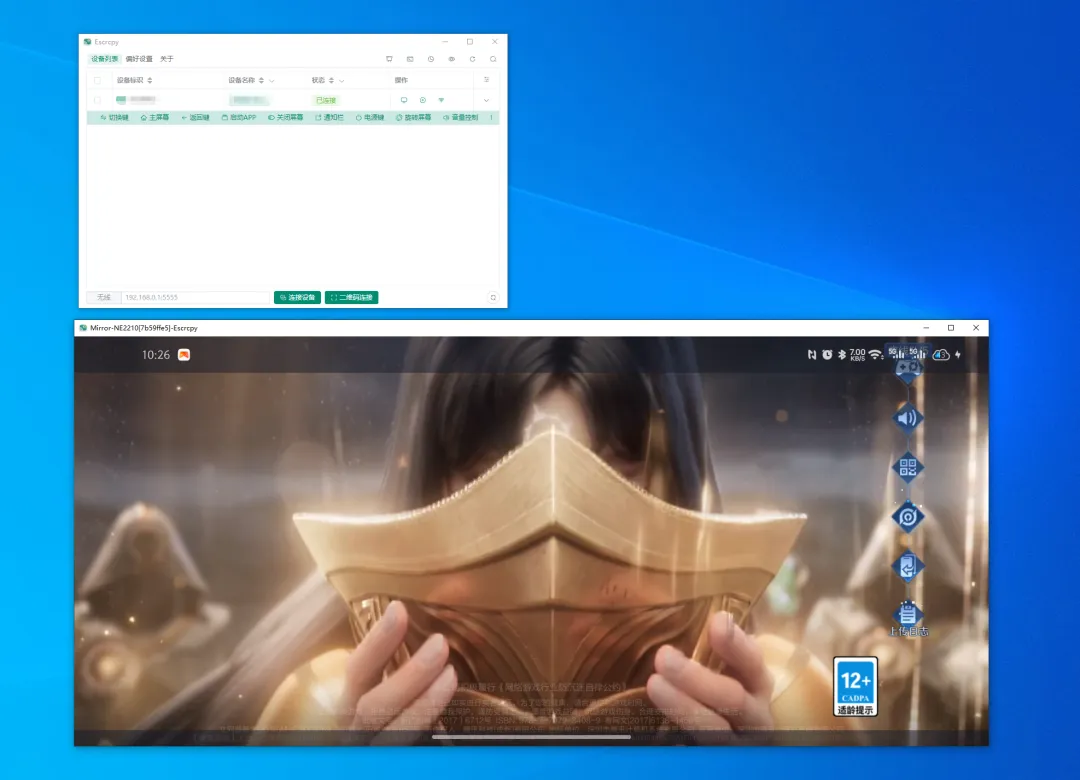The height and width of the screenshot is (780, 1080).
Task: Tap the Bluetooth icon in status bar
Action: click(842, 355)
